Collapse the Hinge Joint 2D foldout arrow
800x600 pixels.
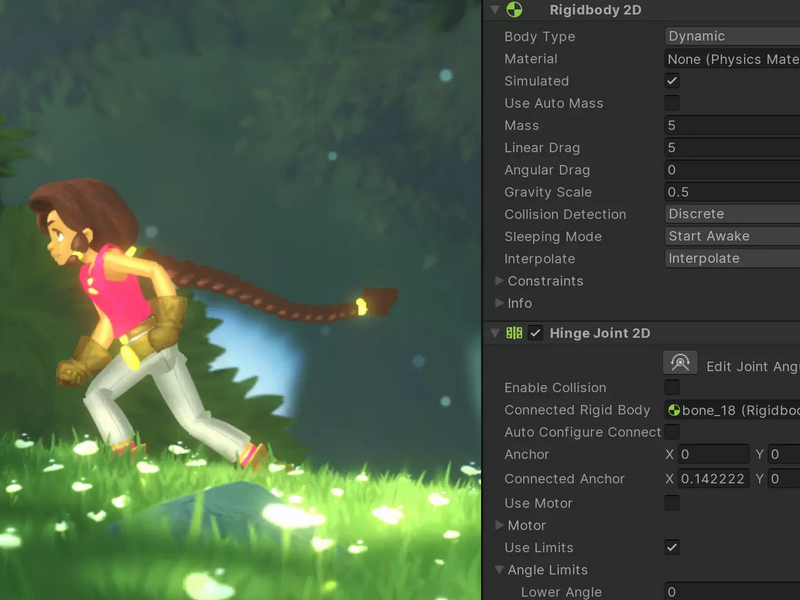pyautogui.click(x=495, y=333)
